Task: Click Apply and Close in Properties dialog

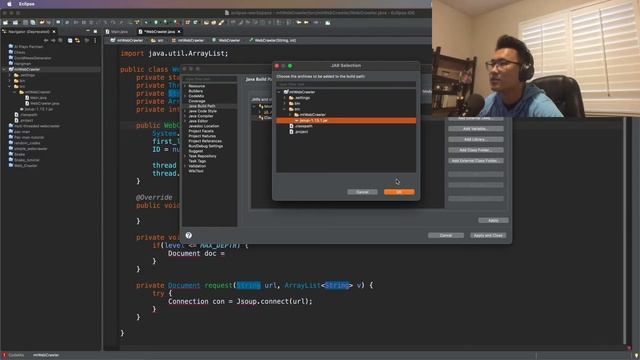Action: [x=488, y=236]
